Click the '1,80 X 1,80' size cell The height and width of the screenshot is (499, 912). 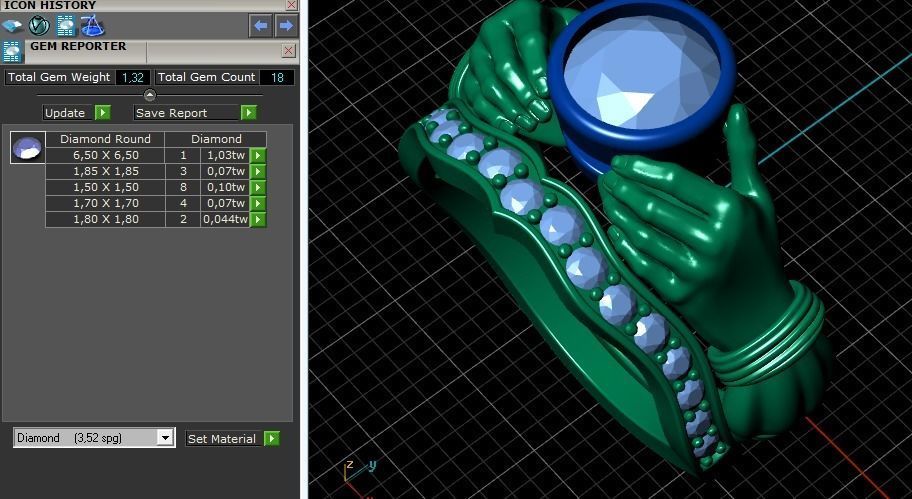click(x=106, y=219)
